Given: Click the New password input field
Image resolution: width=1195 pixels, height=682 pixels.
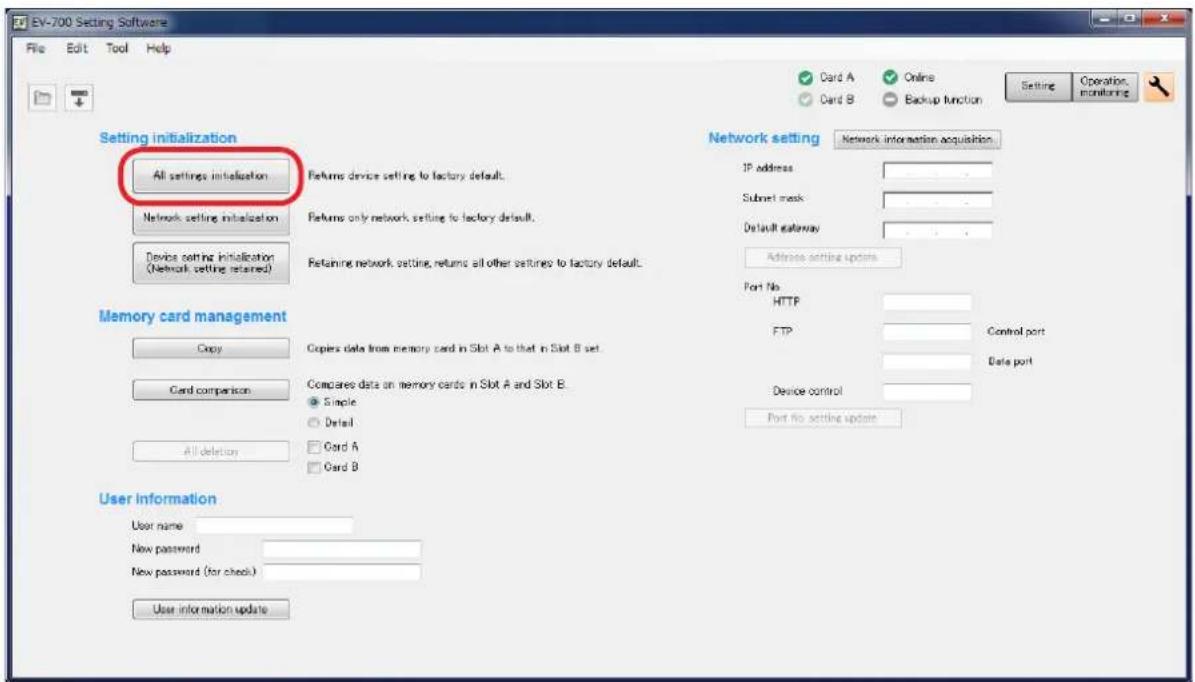Looking at the screenshot, I should [x=341, y=549].
